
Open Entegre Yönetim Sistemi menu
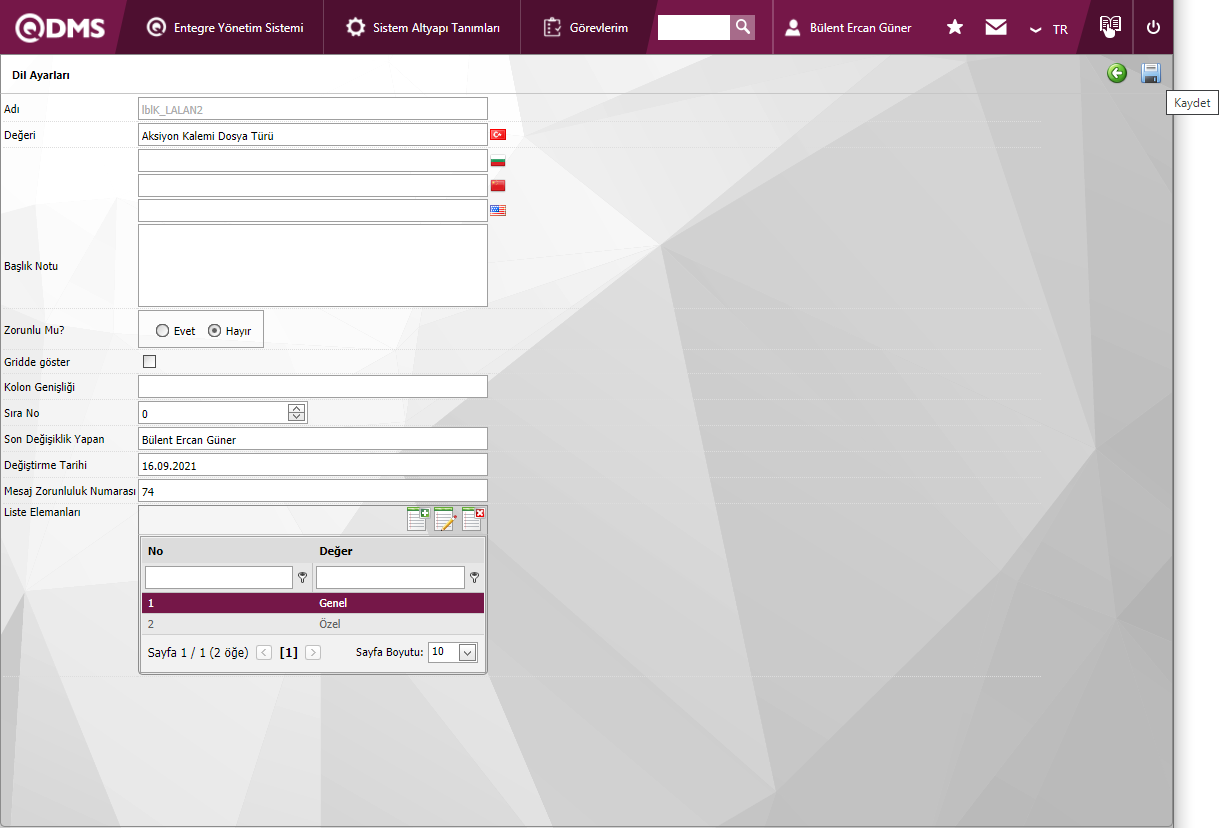pos(224,28)
